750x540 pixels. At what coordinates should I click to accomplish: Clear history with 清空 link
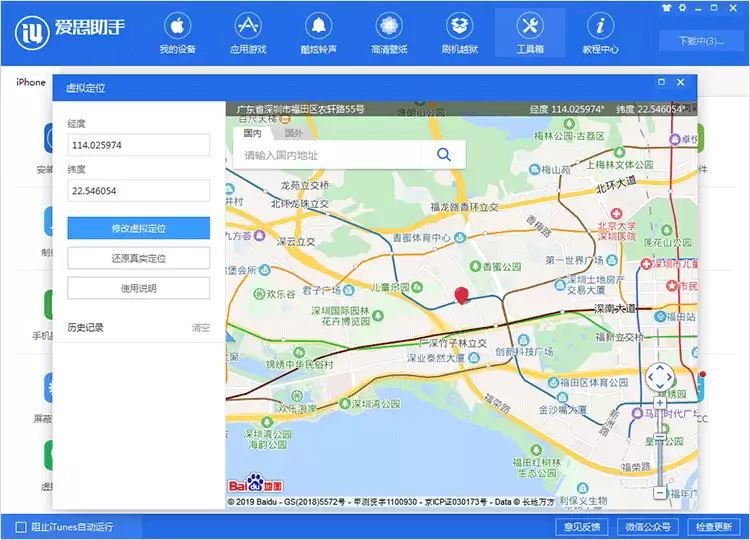(x=200, y=328)
